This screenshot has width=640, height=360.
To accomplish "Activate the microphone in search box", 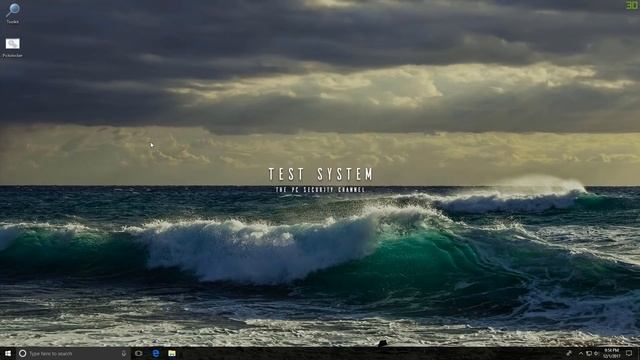I will click(x=124, y=353).
